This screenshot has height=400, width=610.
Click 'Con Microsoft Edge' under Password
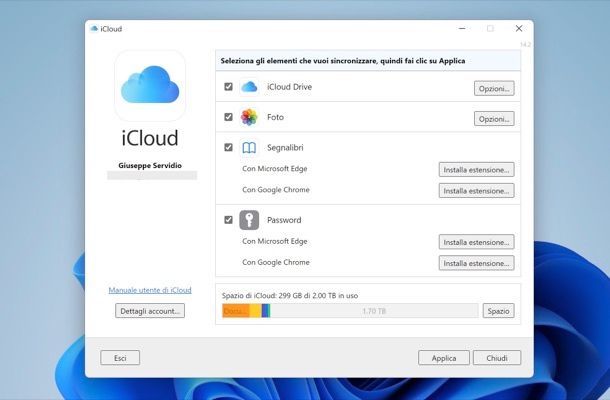click(x=275, y=241)
